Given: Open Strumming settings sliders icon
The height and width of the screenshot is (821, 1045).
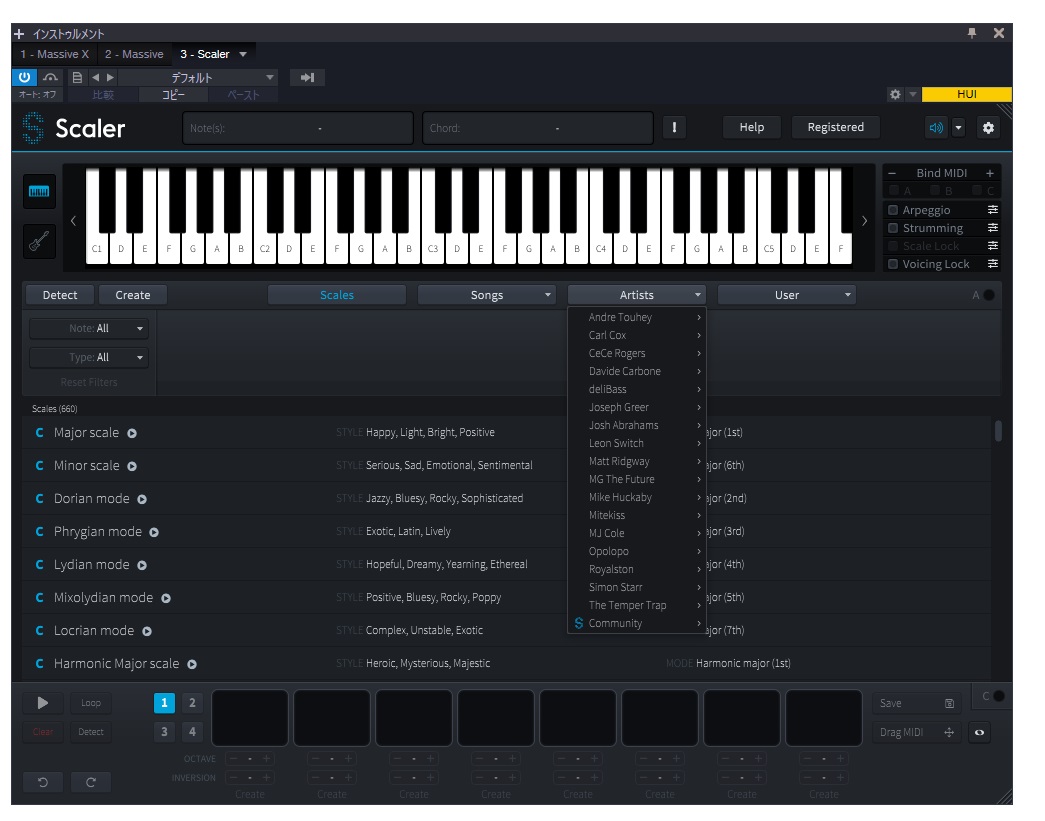Looking at the screenshot, I should click(x=992, y=228).
